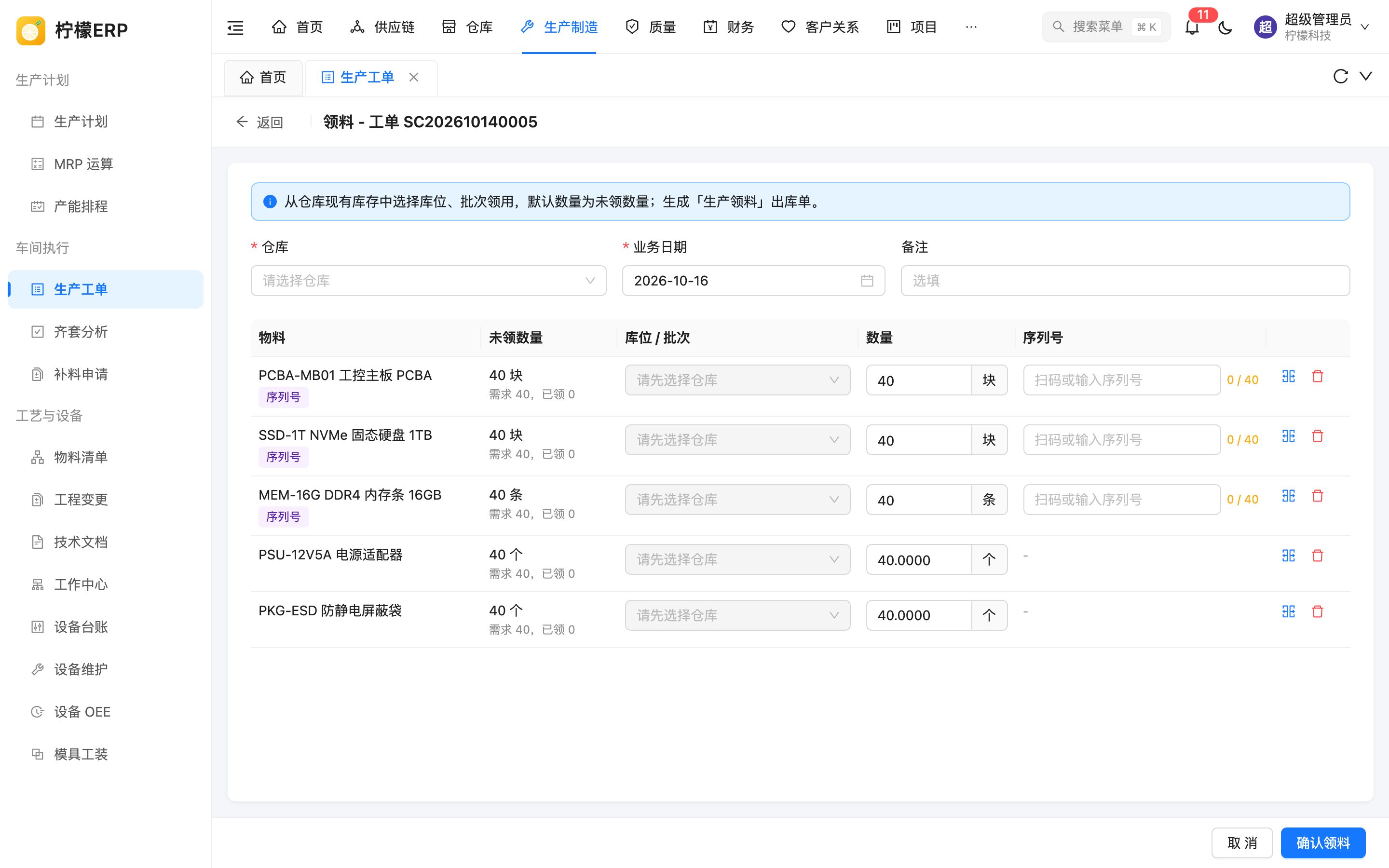This screenshot has height=868, width=1389.
Task: Refresh the current tab page
Action: [1340, 76]
